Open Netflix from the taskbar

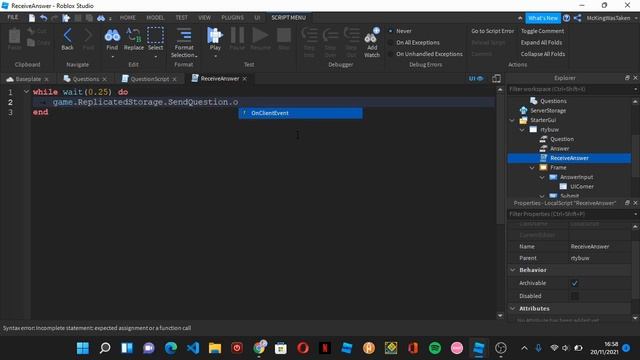pos(325,348)
